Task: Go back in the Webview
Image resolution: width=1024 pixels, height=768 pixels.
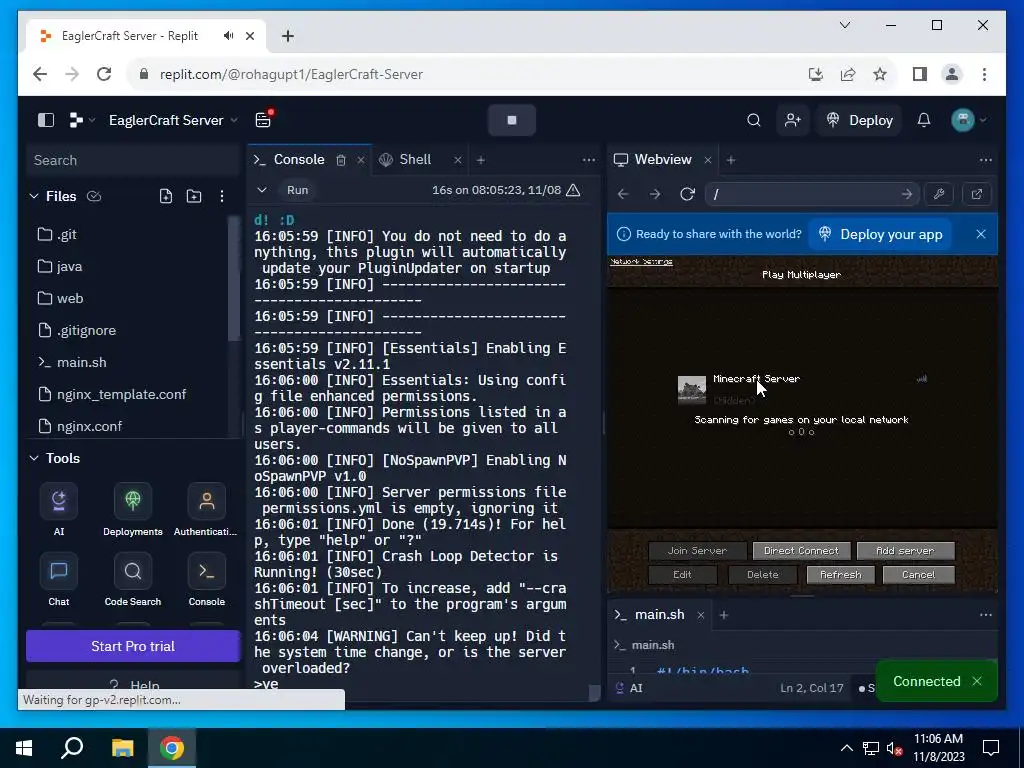Action: [x=623, y=194]
